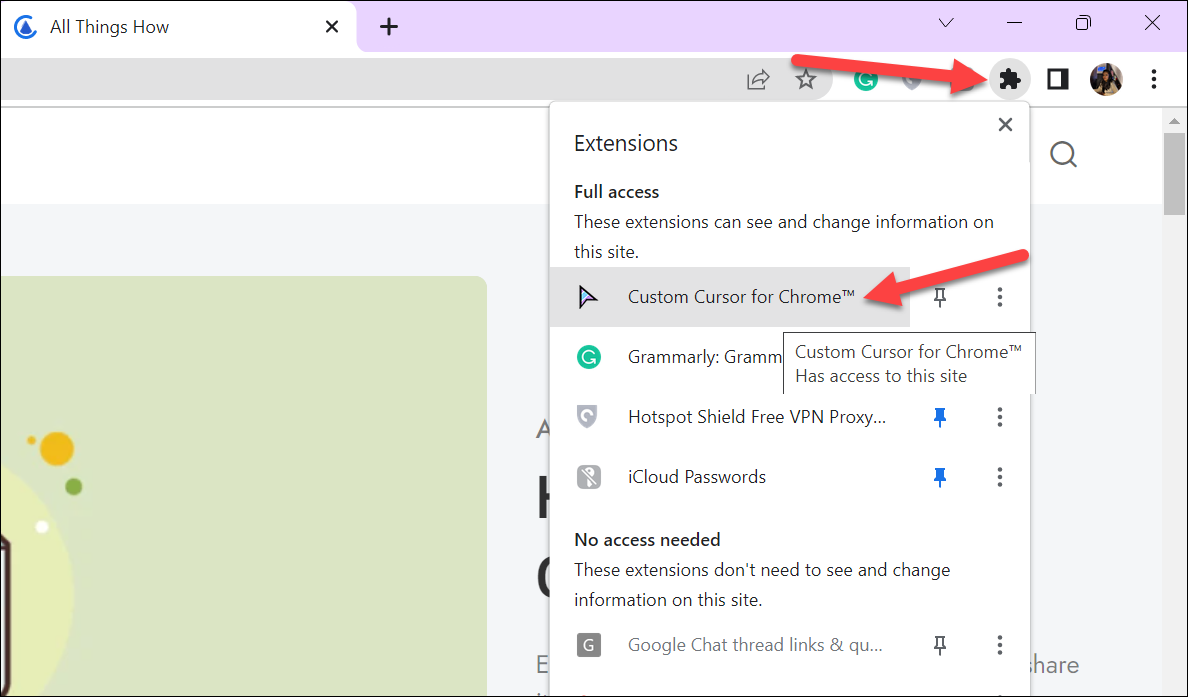Close the Extensions popup
This screenshot has height=697, width=1188.
[1005, 124]
